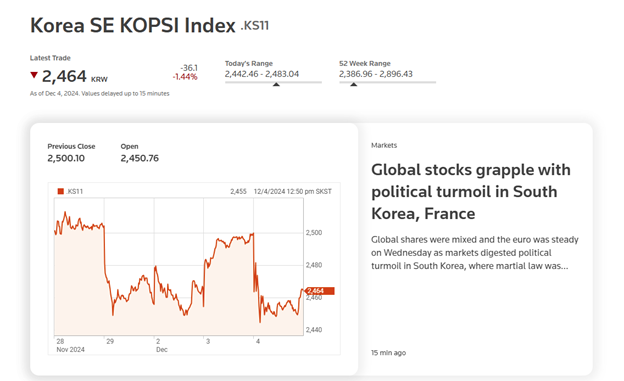Click the 52 Week Range slider marker

[x=353, y=84]
